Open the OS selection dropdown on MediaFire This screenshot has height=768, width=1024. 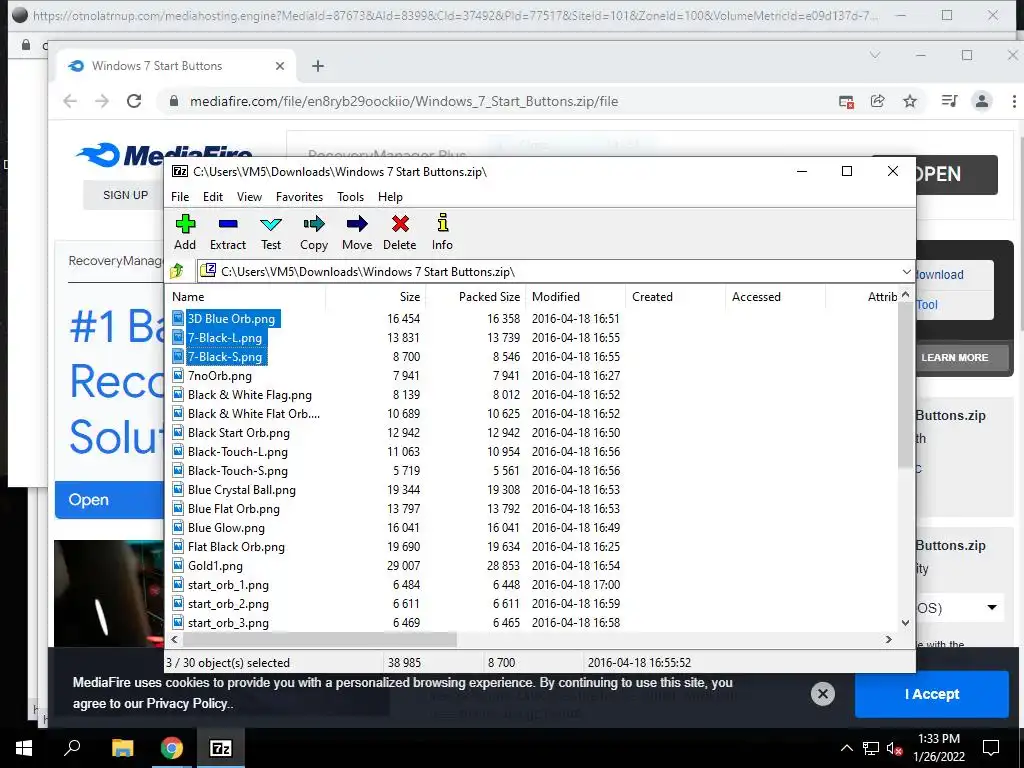click(992, 608)
